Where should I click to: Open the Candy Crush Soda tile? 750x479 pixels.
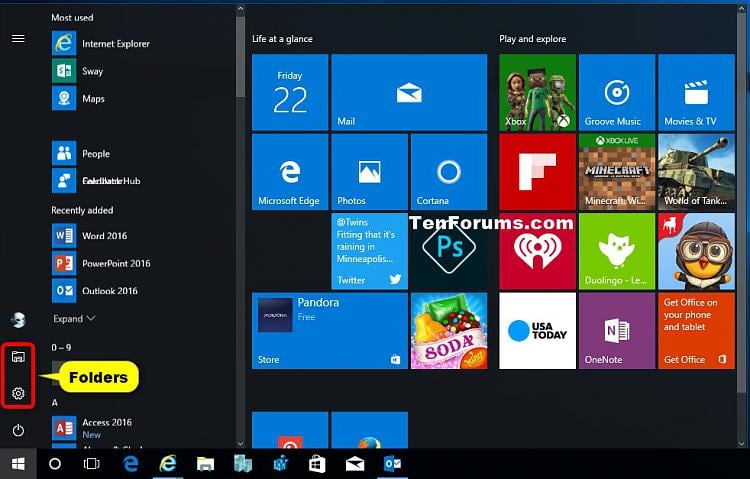pyautogui.click(x=449, y=331)
